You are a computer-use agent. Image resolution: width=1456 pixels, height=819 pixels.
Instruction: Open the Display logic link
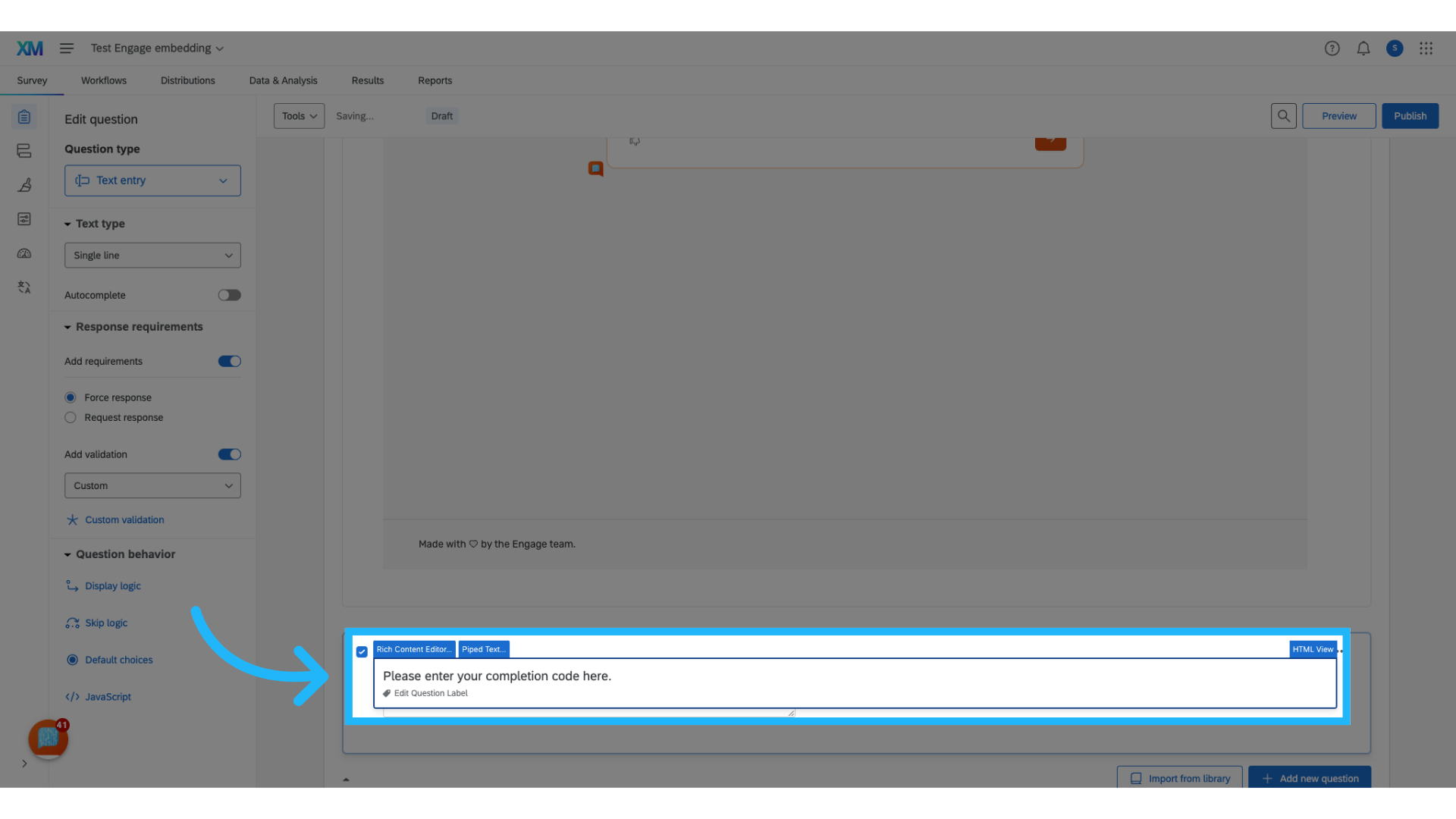[x=113, y=585]
